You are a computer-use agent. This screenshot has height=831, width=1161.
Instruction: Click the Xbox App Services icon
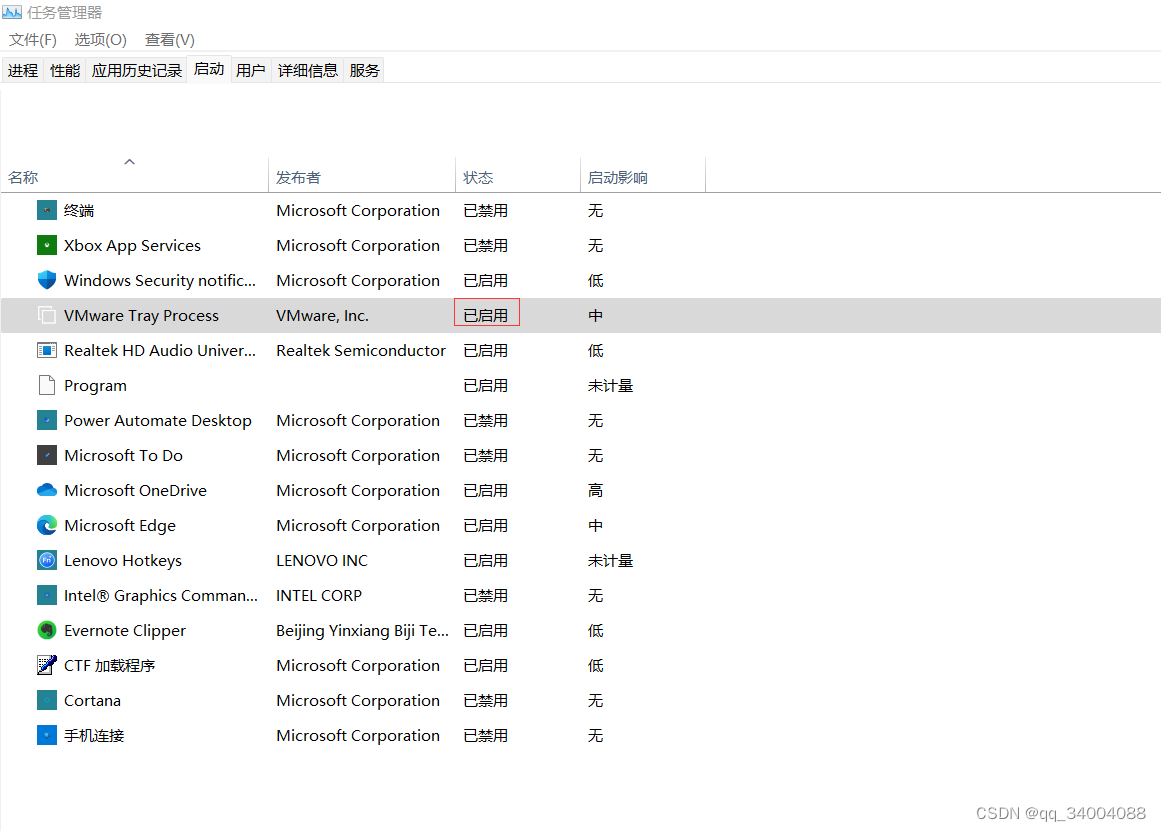(47, 245)
